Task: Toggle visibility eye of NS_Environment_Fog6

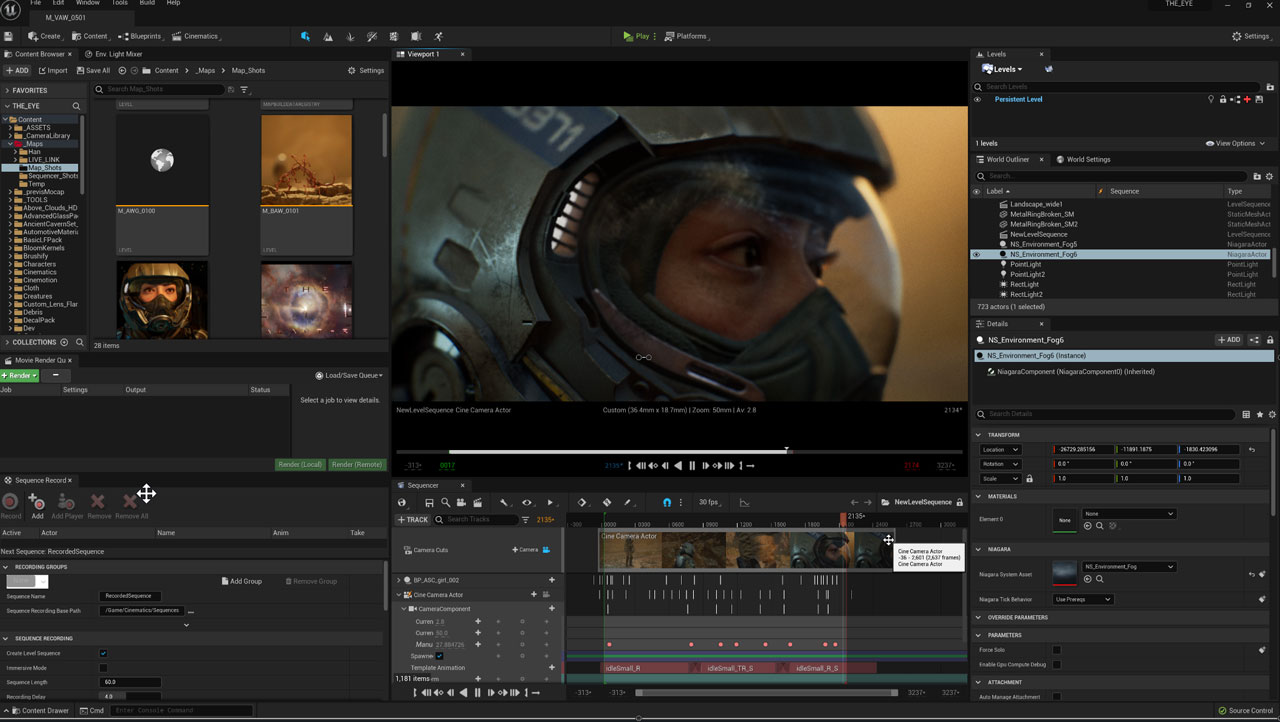Action: [x=977, y=254]
